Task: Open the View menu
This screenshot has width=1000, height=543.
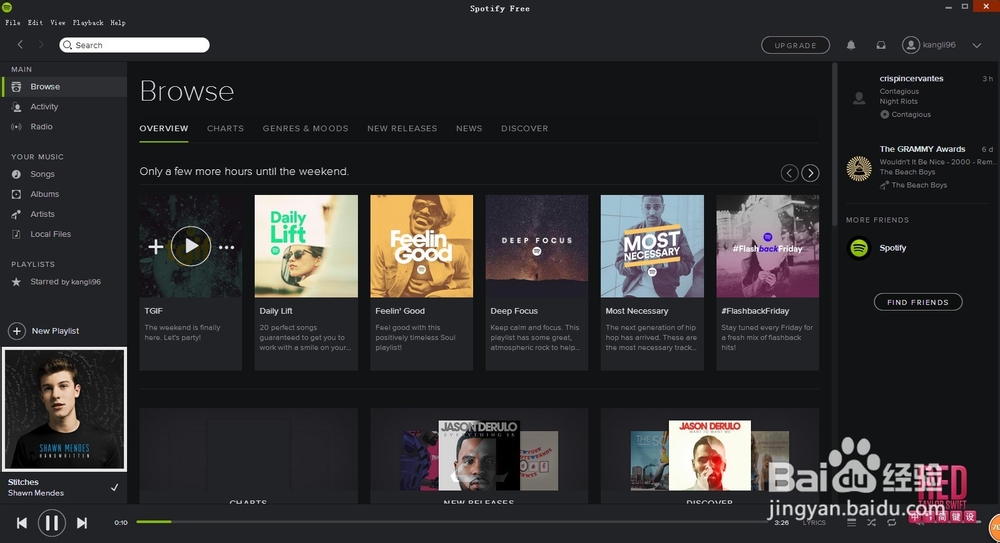Action: [x=57, y=22]
